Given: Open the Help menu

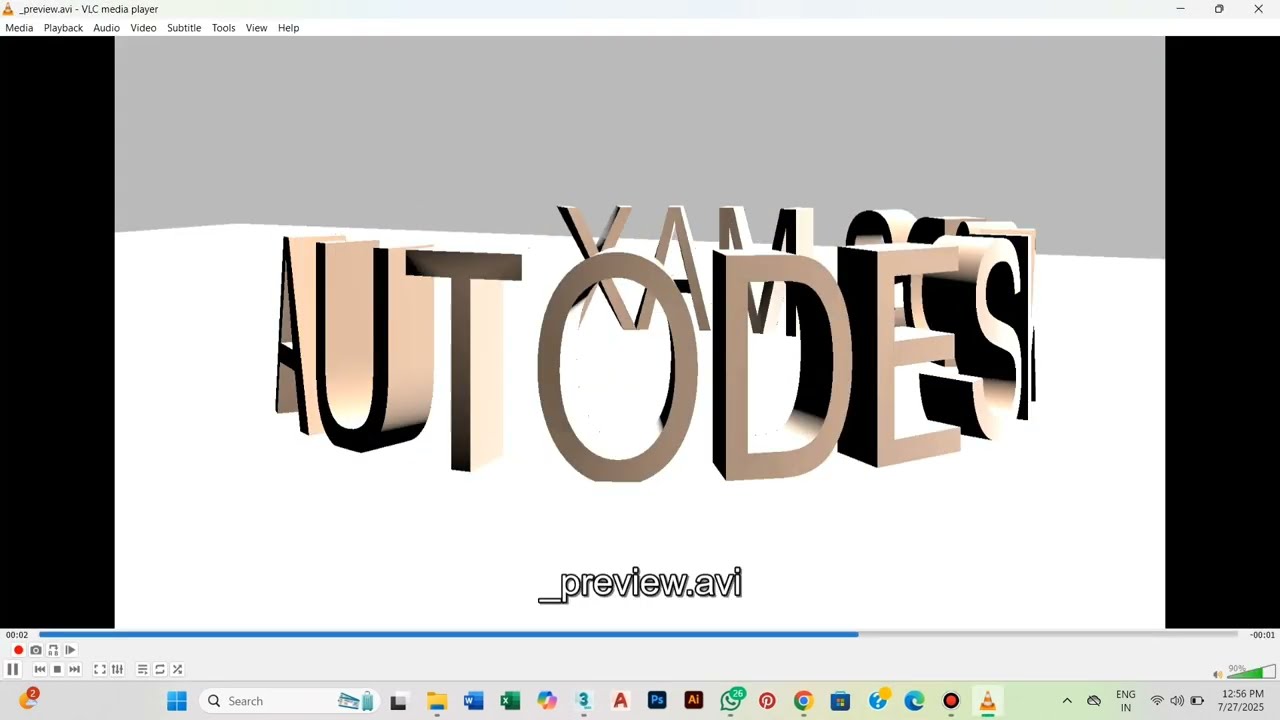Looking at the screenshot, I should click(288, 28).
